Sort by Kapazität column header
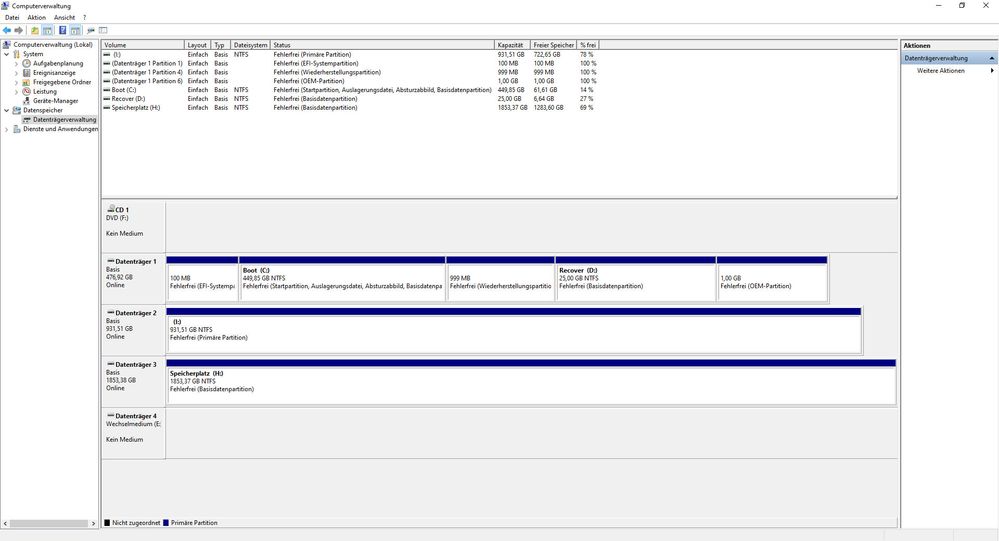The width and height of the screenshot is (999, 541). point(510,45)
